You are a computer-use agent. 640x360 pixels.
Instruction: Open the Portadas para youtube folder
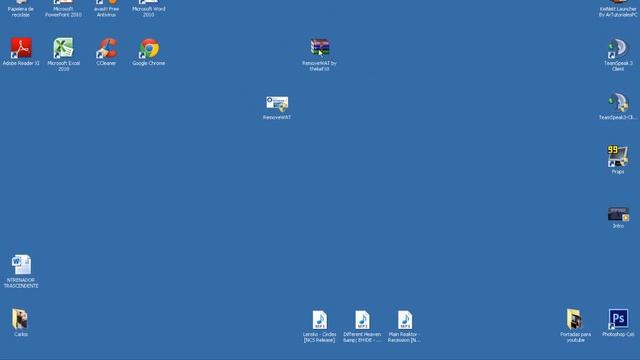pos(575,319)
